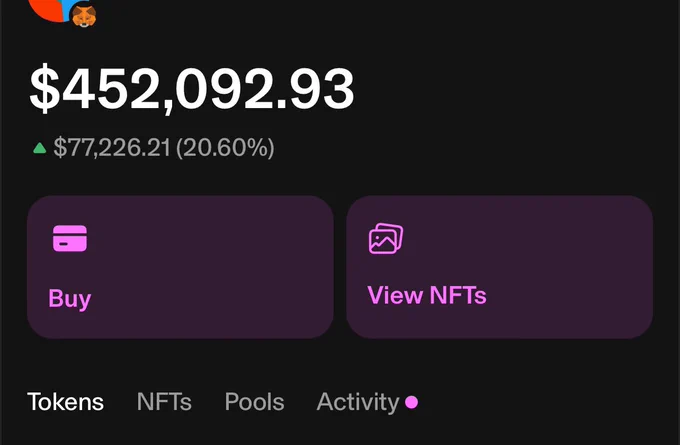Screen dimensions: 680x445
Task: Click the MetaMask fox badge icon
Action: tap(84, 16)
